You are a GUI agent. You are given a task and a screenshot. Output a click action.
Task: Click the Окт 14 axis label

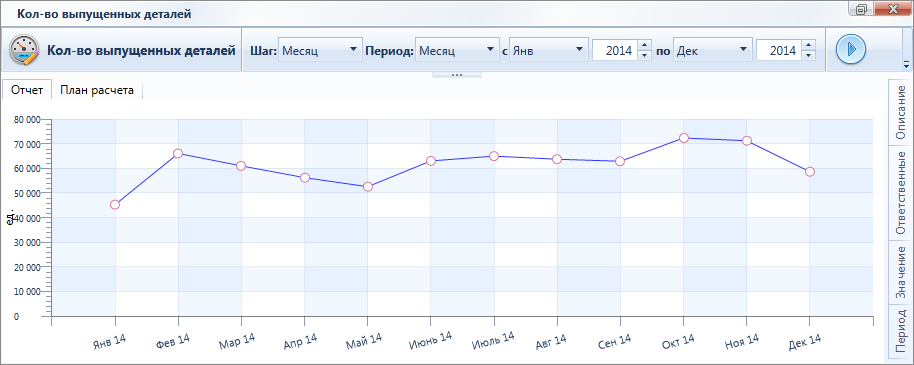click(678, 341)
